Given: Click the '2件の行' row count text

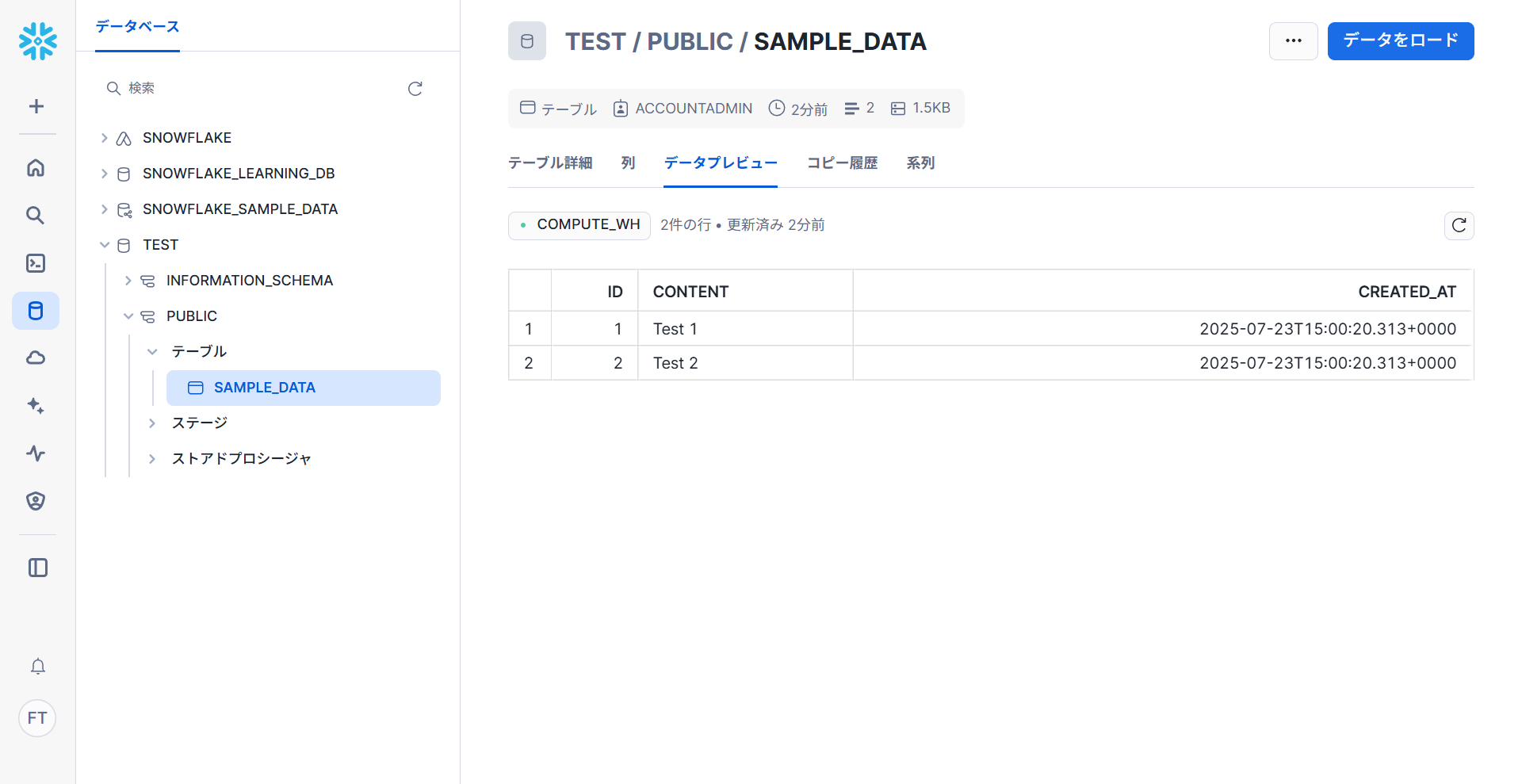Looking at the screenshot, I should 686,225.
